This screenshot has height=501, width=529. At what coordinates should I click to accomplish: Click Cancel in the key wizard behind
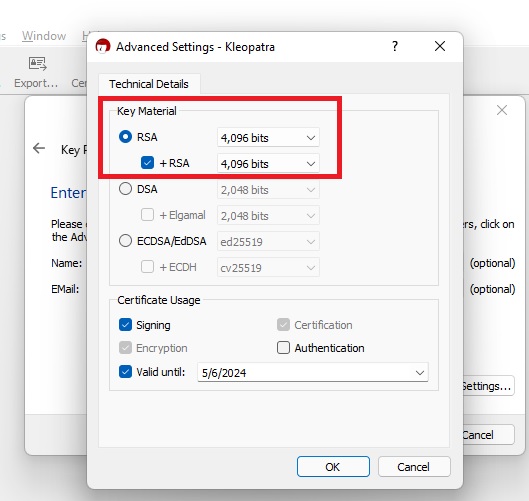488,435
